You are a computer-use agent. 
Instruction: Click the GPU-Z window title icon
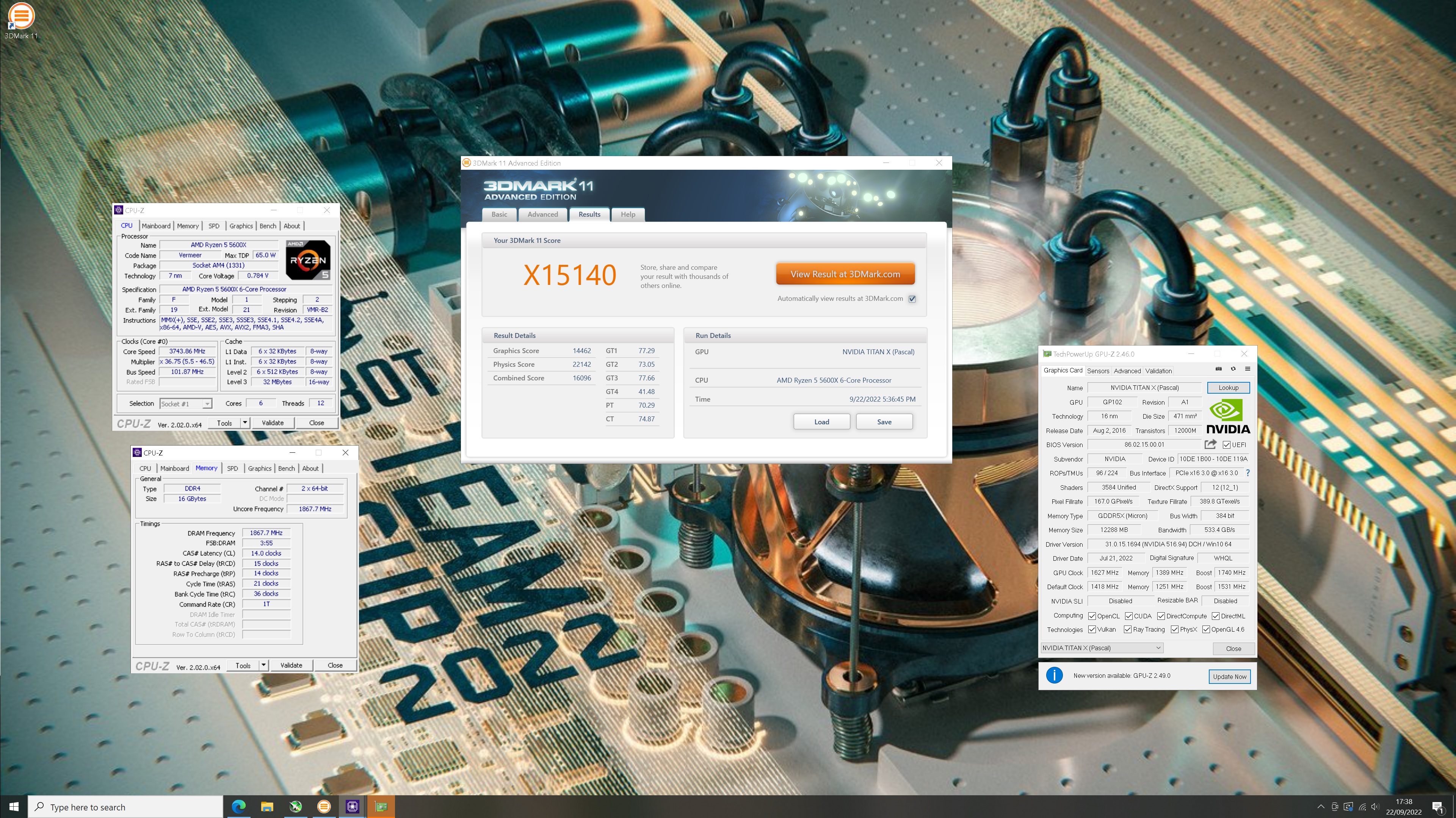pyautogui.click(x=1047, y=353)
